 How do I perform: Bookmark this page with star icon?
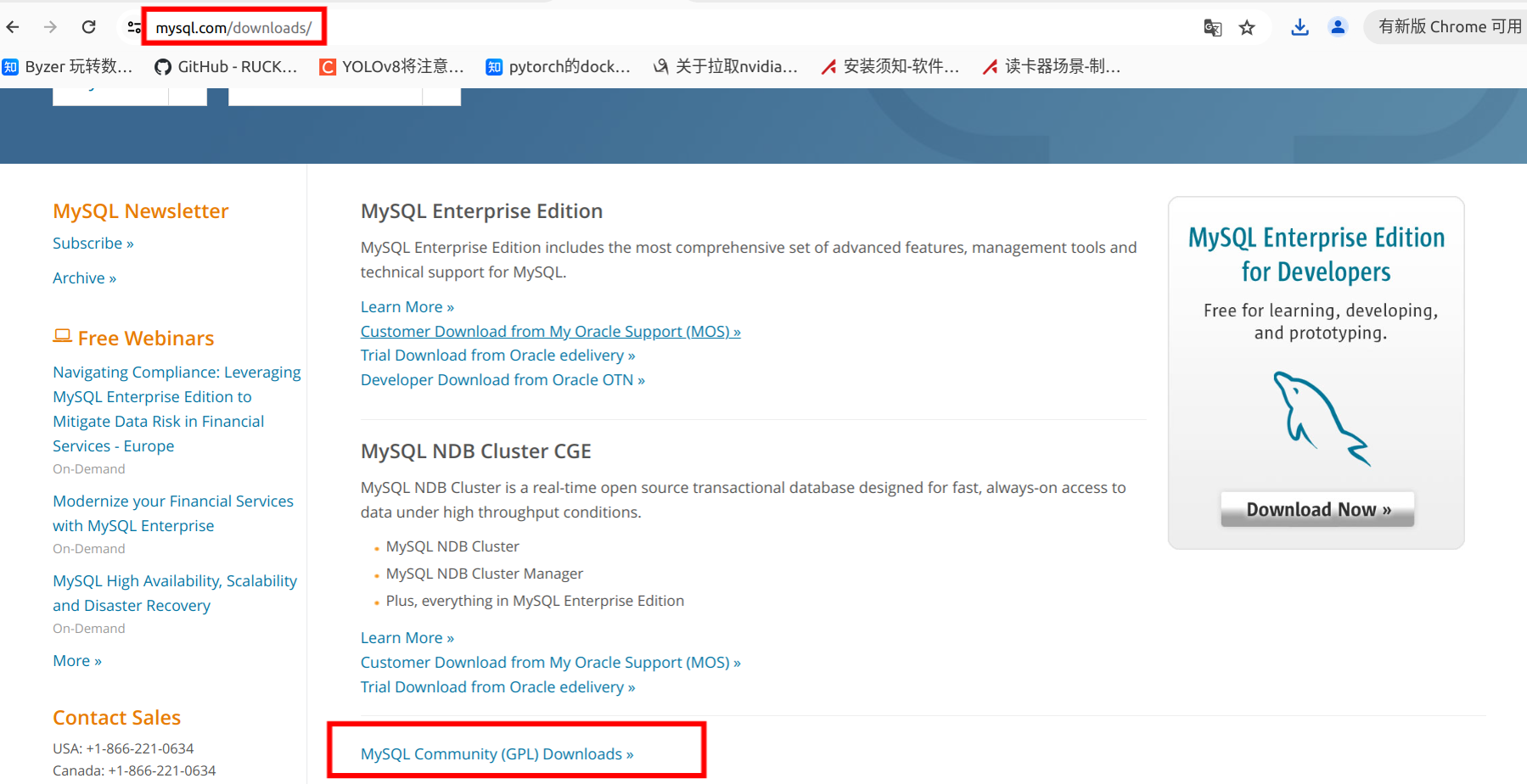1247,28
